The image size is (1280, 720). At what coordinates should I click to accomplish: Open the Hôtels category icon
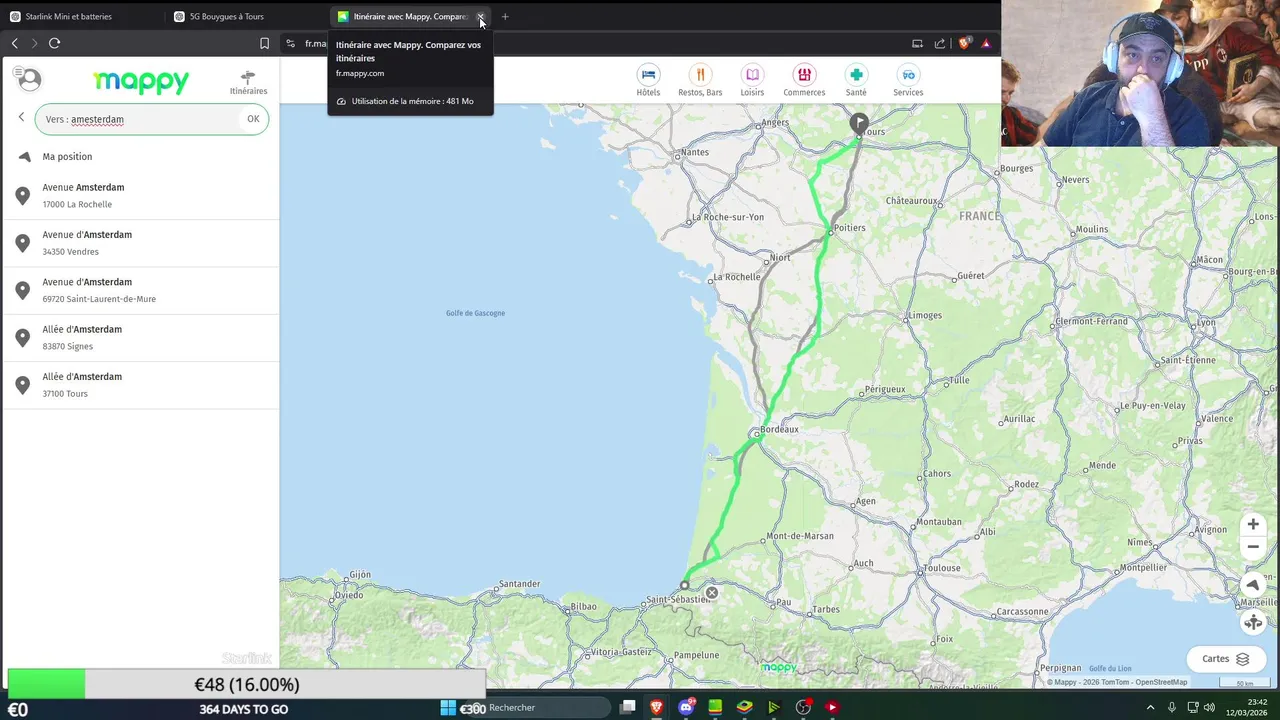tap(648, 75)
